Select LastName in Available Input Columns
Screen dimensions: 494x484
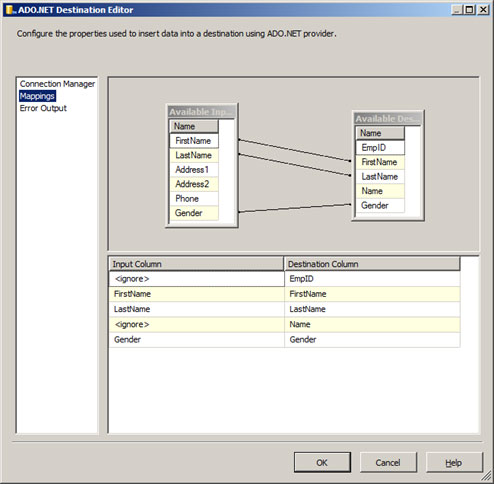pos(194,155)
